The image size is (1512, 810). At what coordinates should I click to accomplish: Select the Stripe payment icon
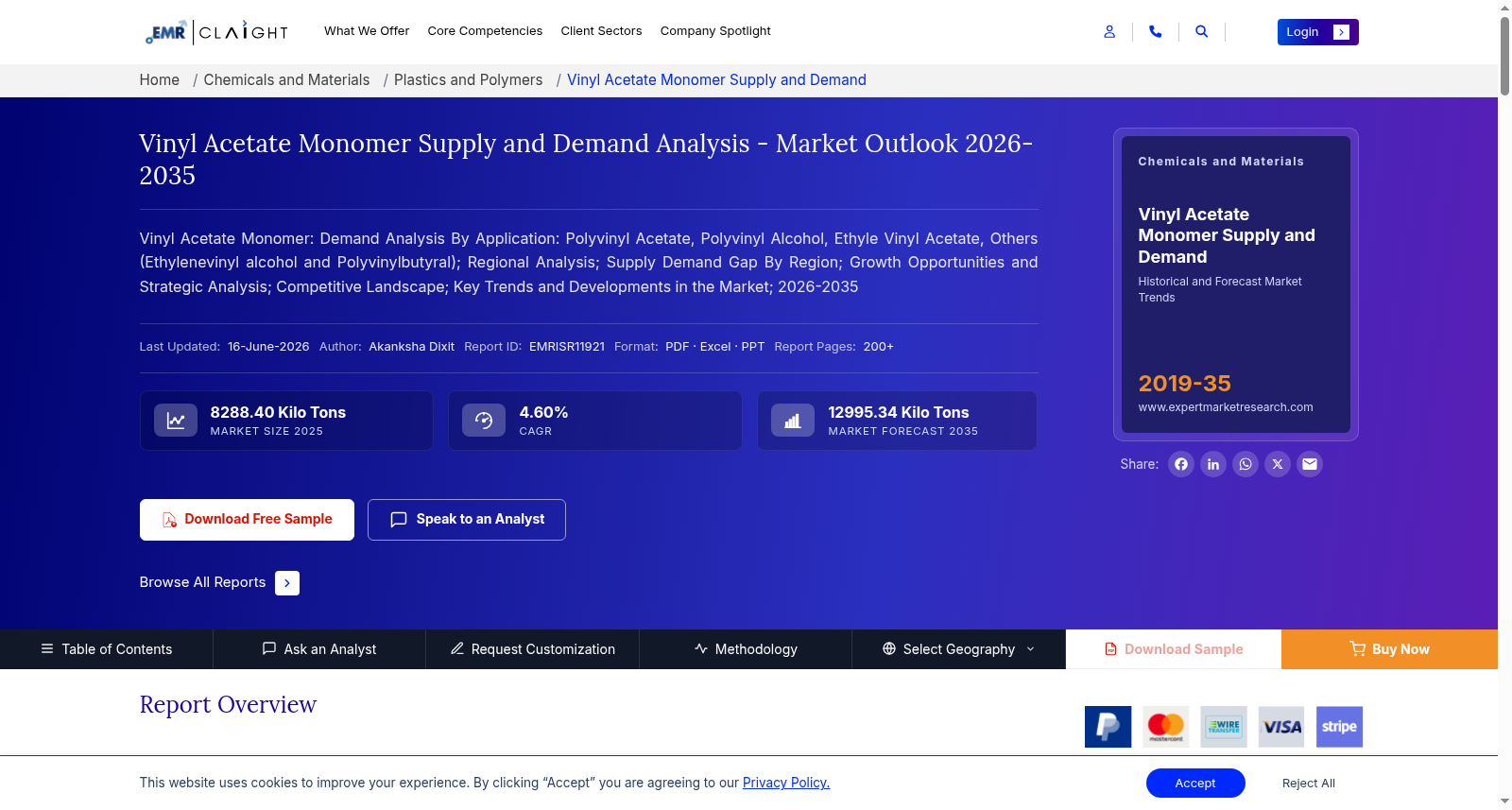tap(1339, 727)
